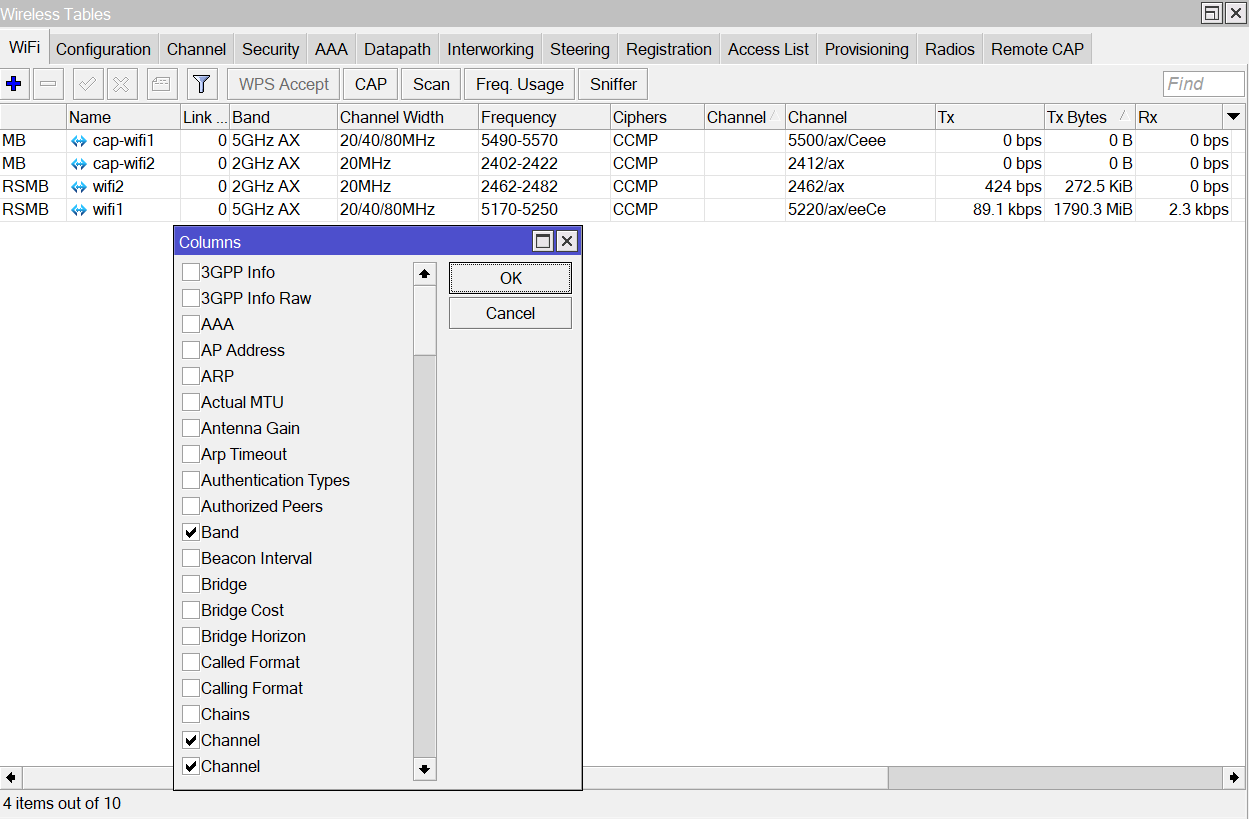Open the Registration tab

[x=669, y=49]
